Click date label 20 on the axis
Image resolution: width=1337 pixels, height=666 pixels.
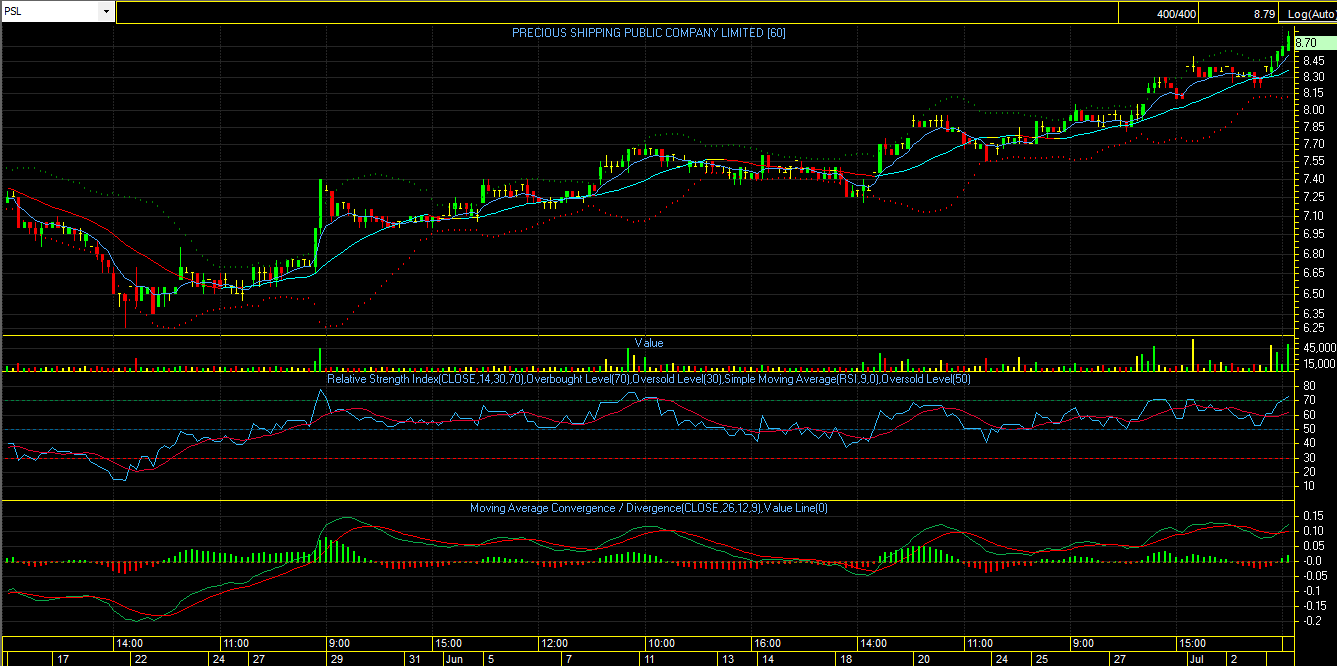click(x=923, y=659)
